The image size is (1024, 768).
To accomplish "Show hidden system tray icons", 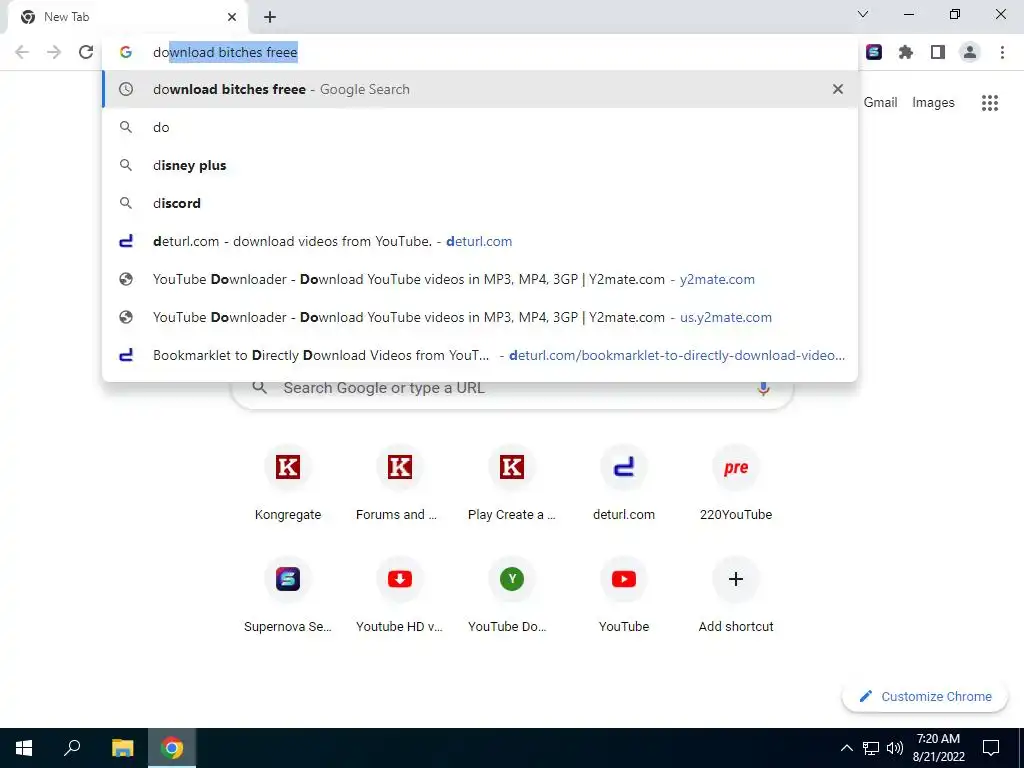I will (846, 748).
